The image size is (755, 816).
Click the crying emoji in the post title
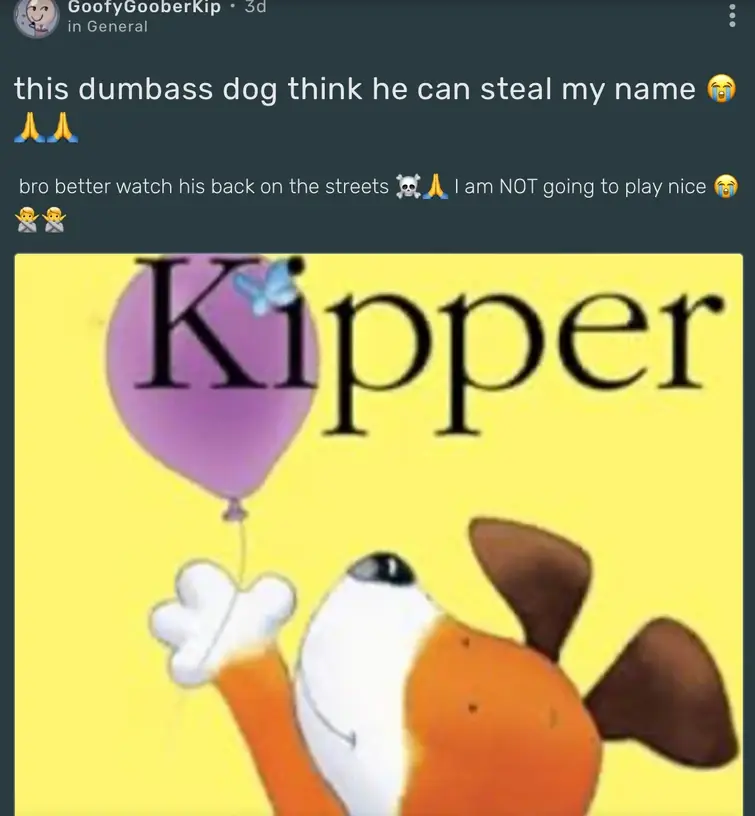(x=721, y=88)
